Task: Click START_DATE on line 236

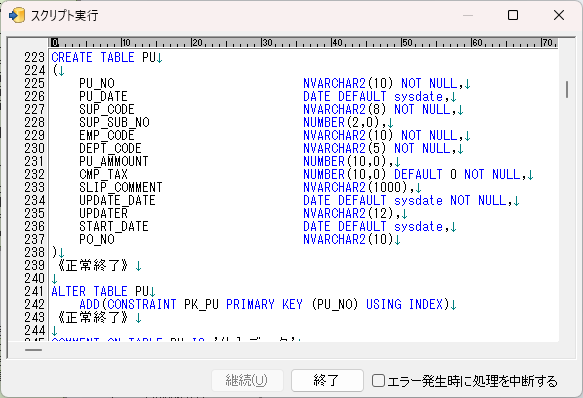Action: click(x=114, y=227)
